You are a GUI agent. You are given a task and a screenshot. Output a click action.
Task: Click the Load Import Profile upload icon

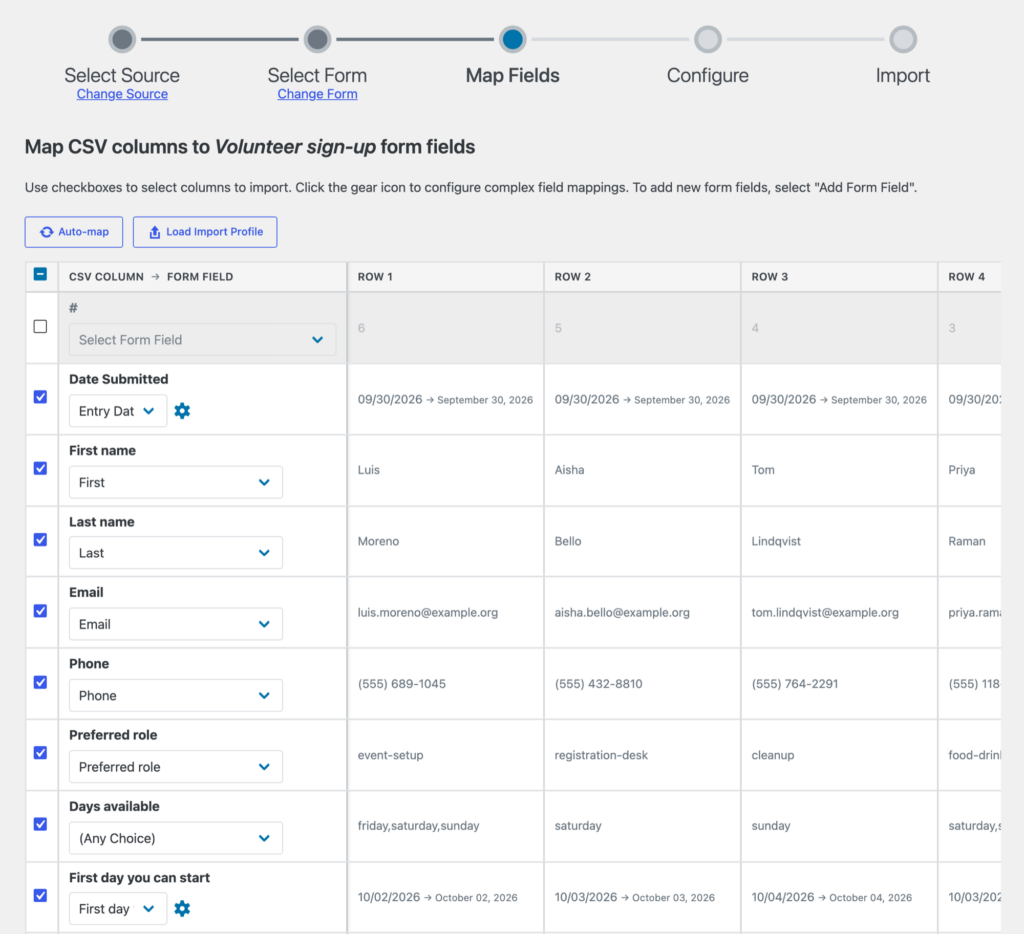[155, 232]
